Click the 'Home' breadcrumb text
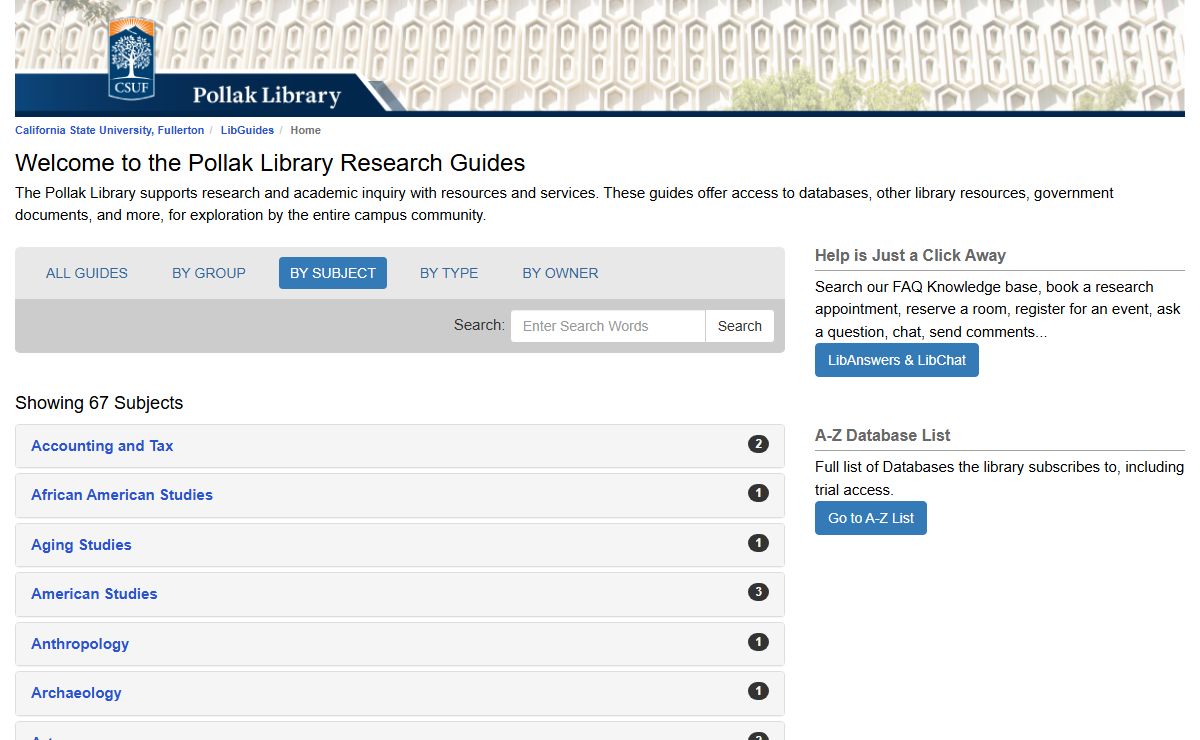This screenshot has height=740, width=1200. [x=305, y=130]
